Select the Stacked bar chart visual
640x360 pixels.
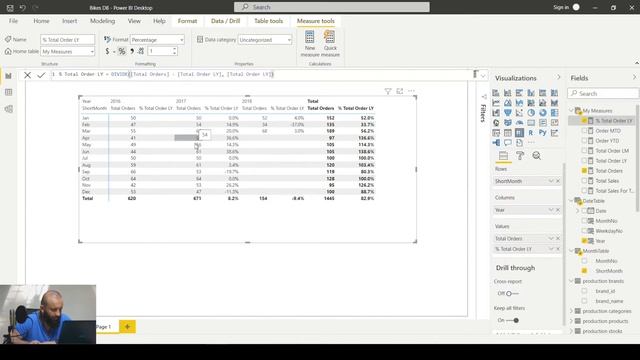[496, 93]
